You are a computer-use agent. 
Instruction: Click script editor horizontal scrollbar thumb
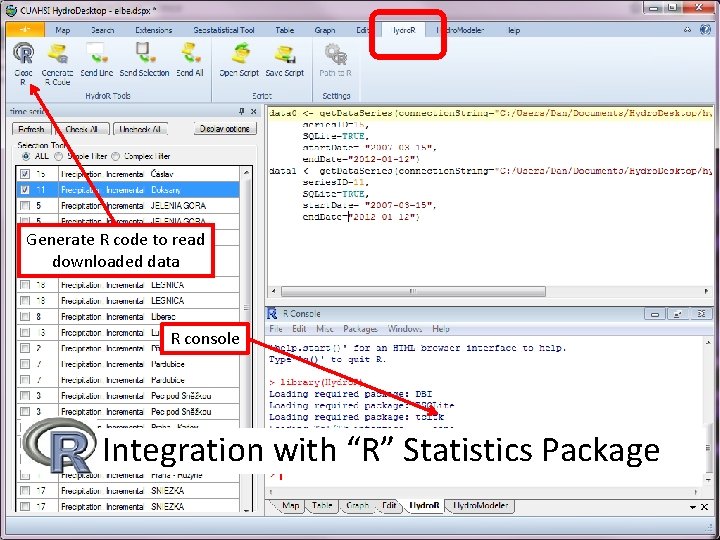coord(413,291)
